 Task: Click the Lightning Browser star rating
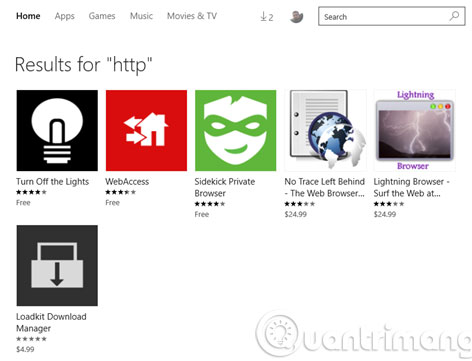click(x=389, y=204)
